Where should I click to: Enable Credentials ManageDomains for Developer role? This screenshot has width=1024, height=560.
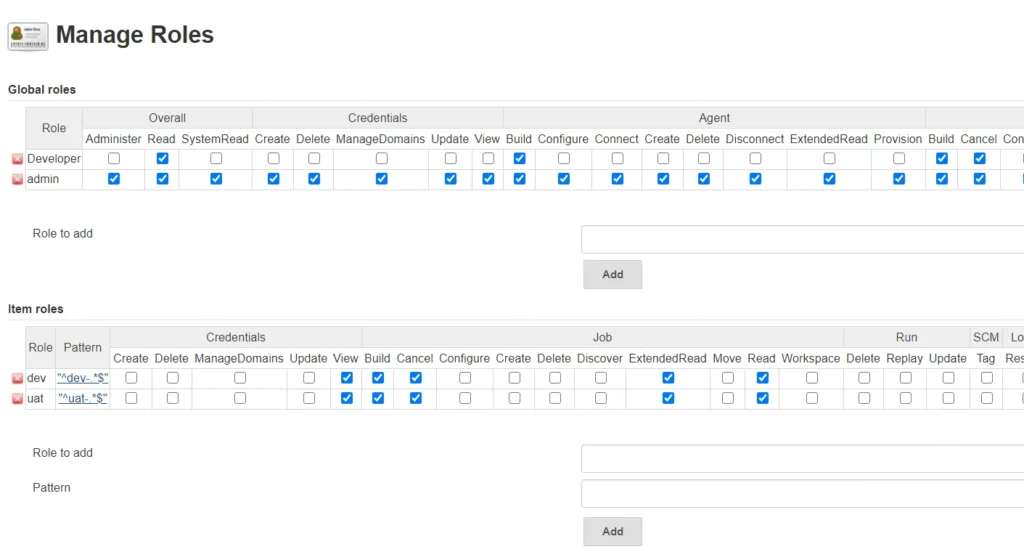pos(382,158)
